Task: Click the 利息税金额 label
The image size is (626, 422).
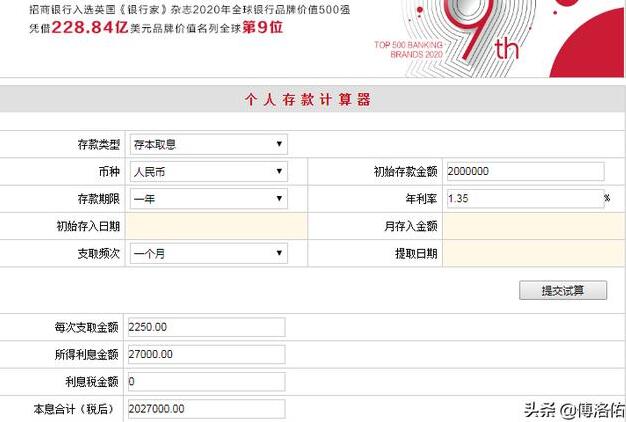Action: point(92,382)
